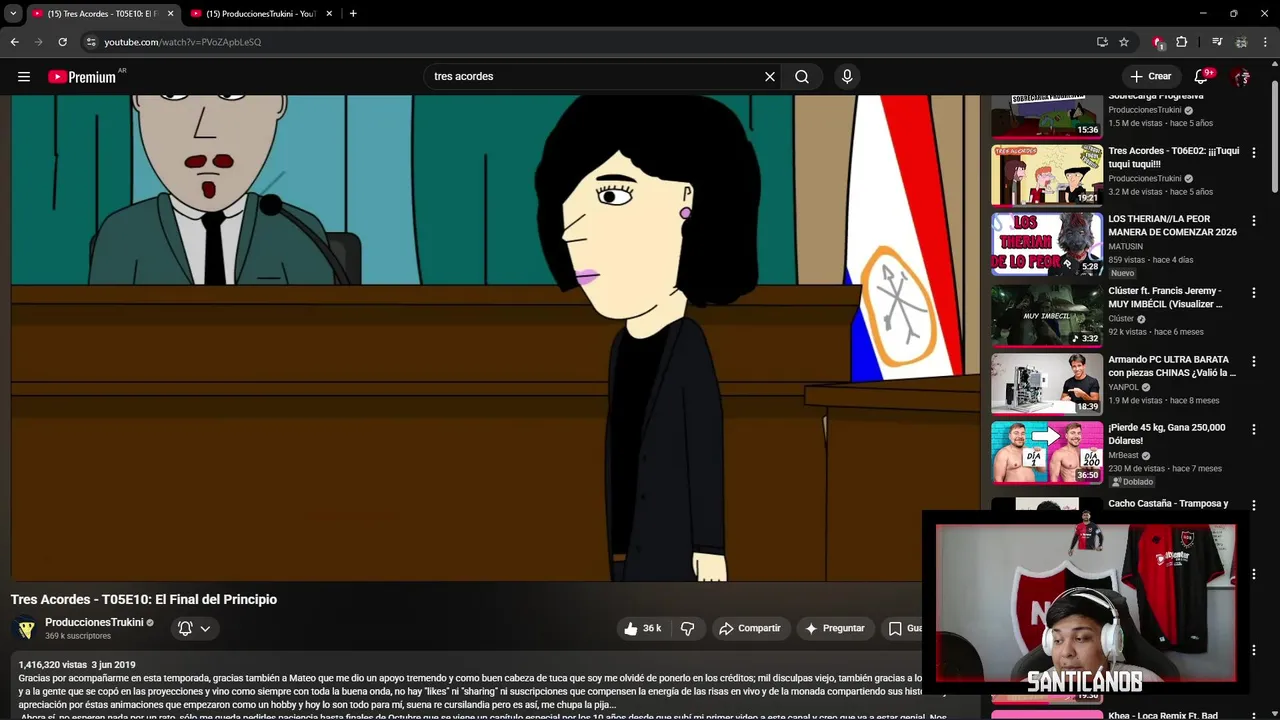Open the Armando PC ULTRA BARATA thumbnail

click(1047, 384)
